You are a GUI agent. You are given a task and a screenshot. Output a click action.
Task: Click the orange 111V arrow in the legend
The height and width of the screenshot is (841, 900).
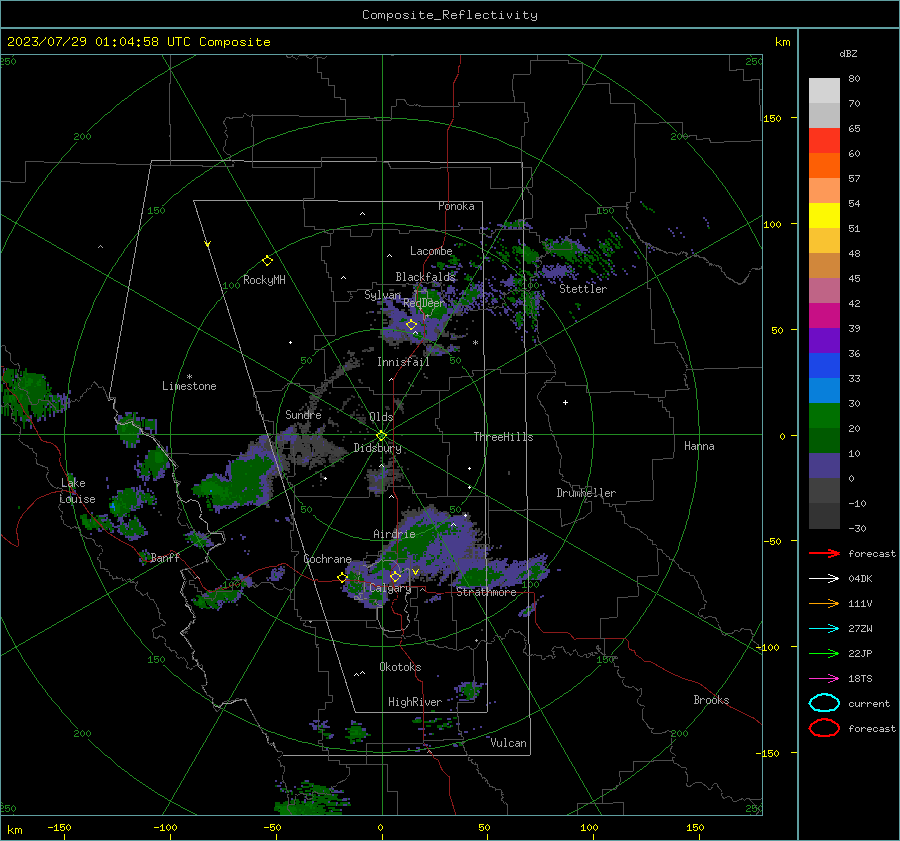824,603
